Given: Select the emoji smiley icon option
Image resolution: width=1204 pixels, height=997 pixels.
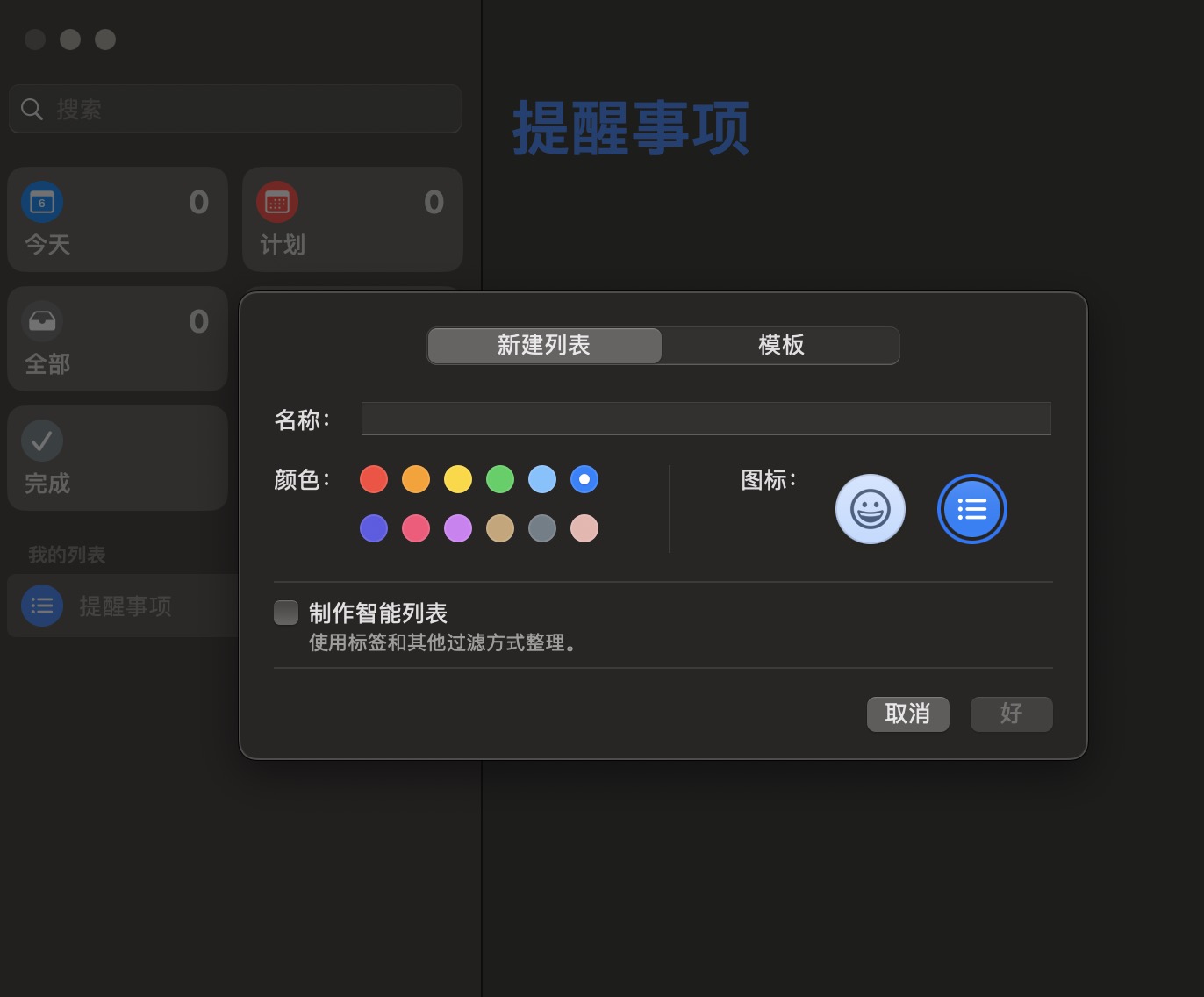Looking at the screenshot, I should point(870,509).
